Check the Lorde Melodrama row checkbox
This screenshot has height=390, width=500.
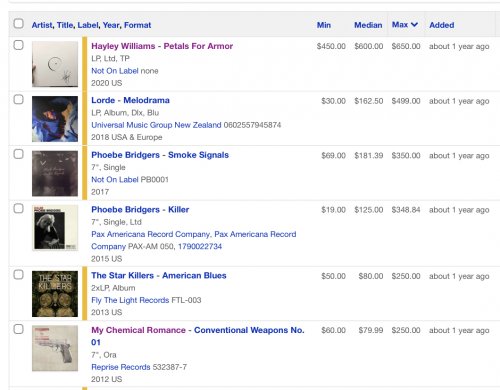pos(19,99)
